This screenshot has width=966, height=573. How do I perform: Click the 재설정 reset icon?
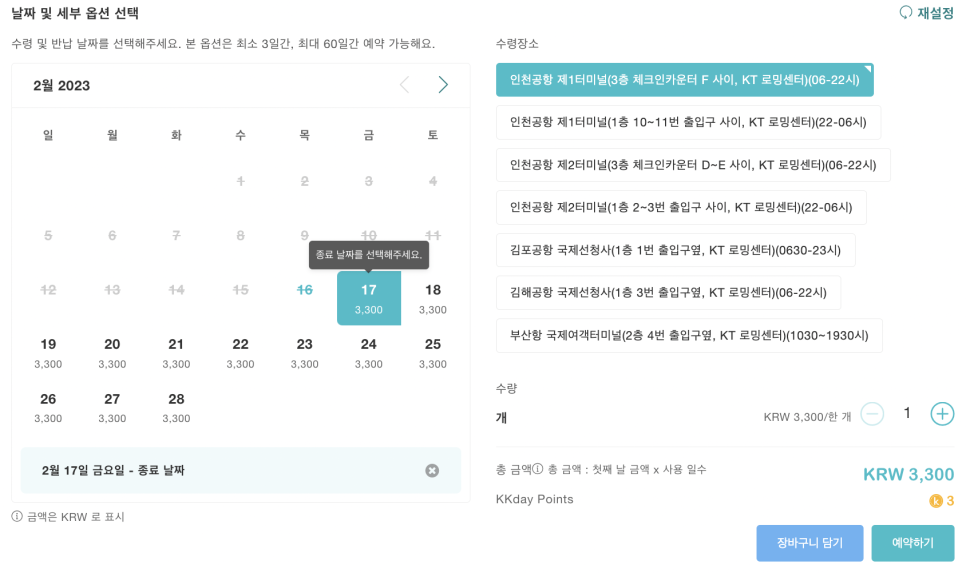point(905,13)
